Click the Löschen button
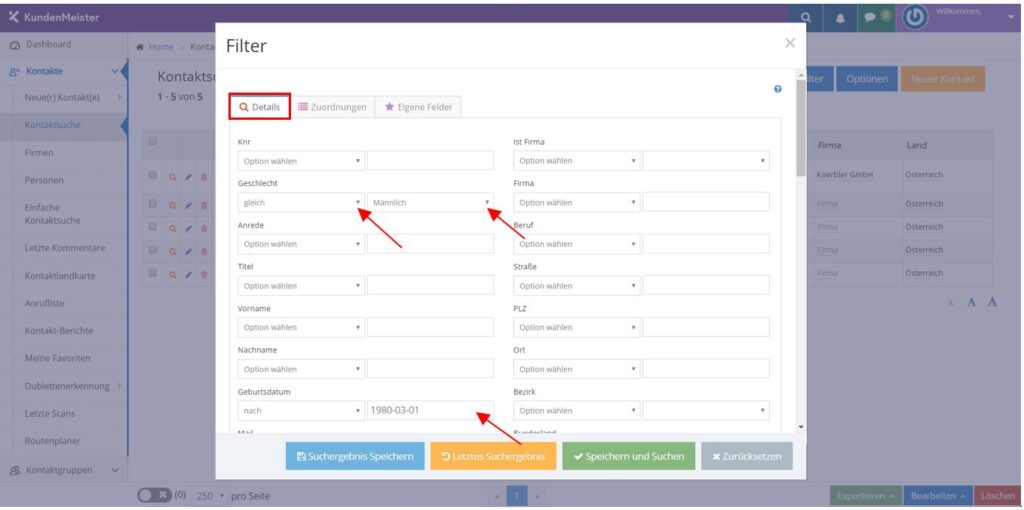1024x510 pixels. click(998, 496)
